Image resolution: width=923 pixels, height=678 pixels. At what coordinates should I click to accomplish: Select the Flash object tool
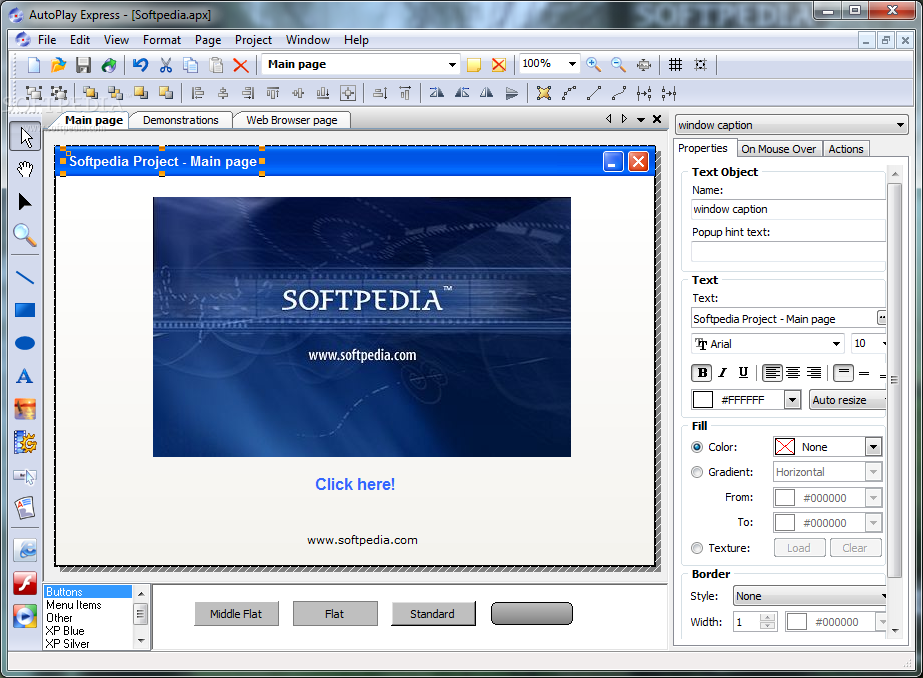pos(25,583)
